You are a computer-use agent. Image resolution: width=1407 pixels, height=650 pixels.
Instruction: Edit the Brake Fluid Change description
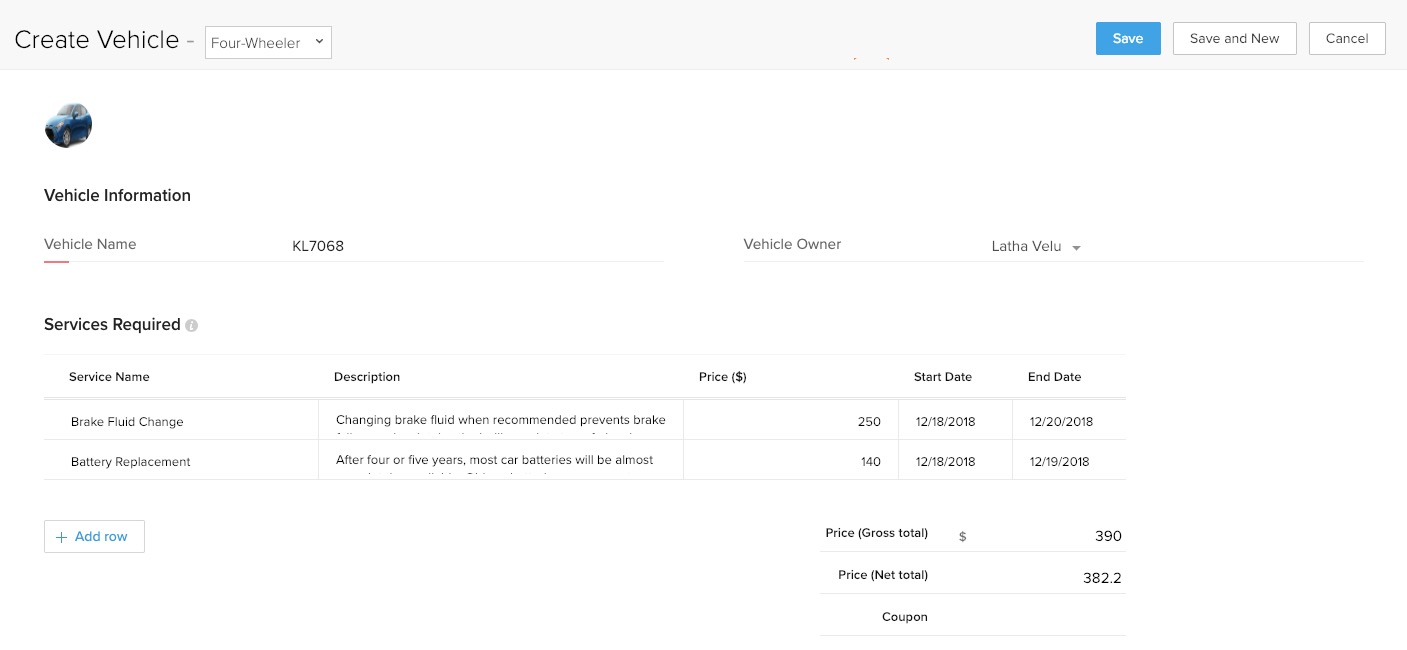(x=500, y=421)
